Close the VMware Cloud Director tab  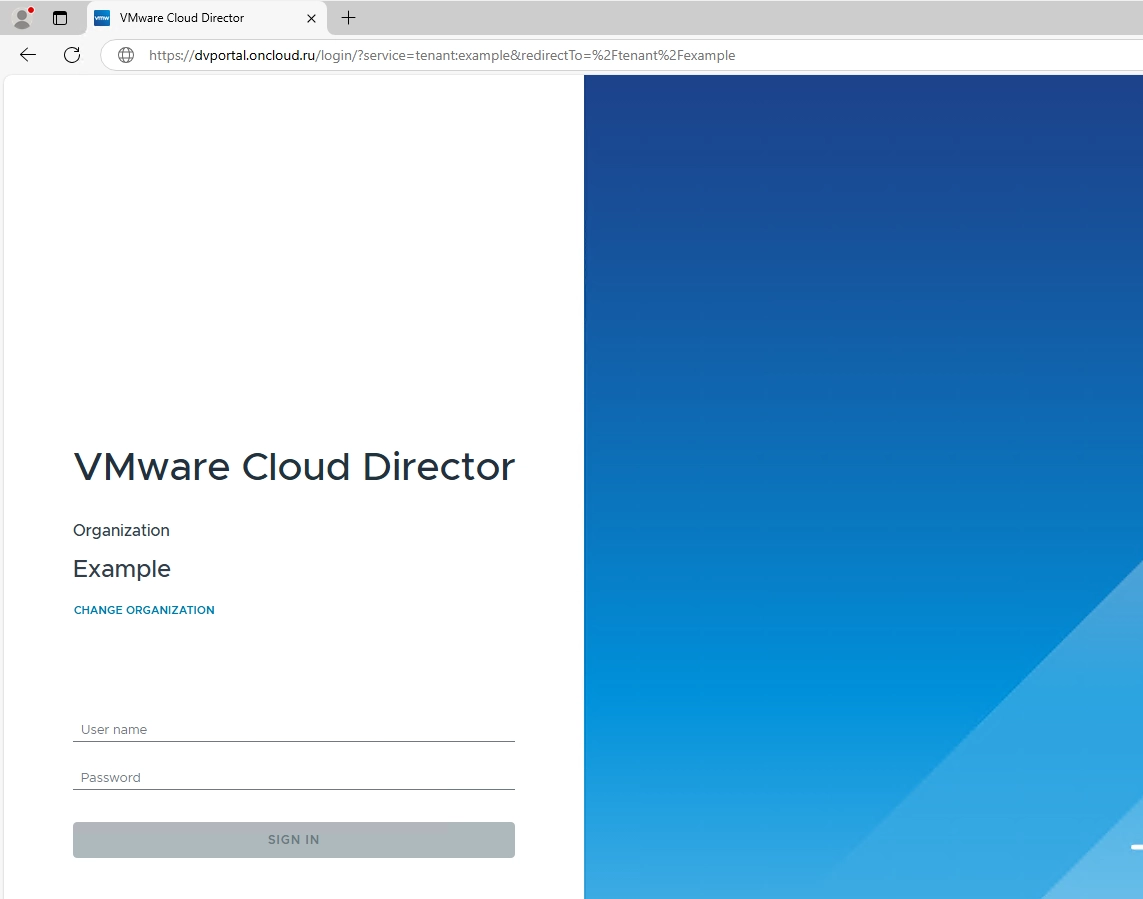[311, 18]
